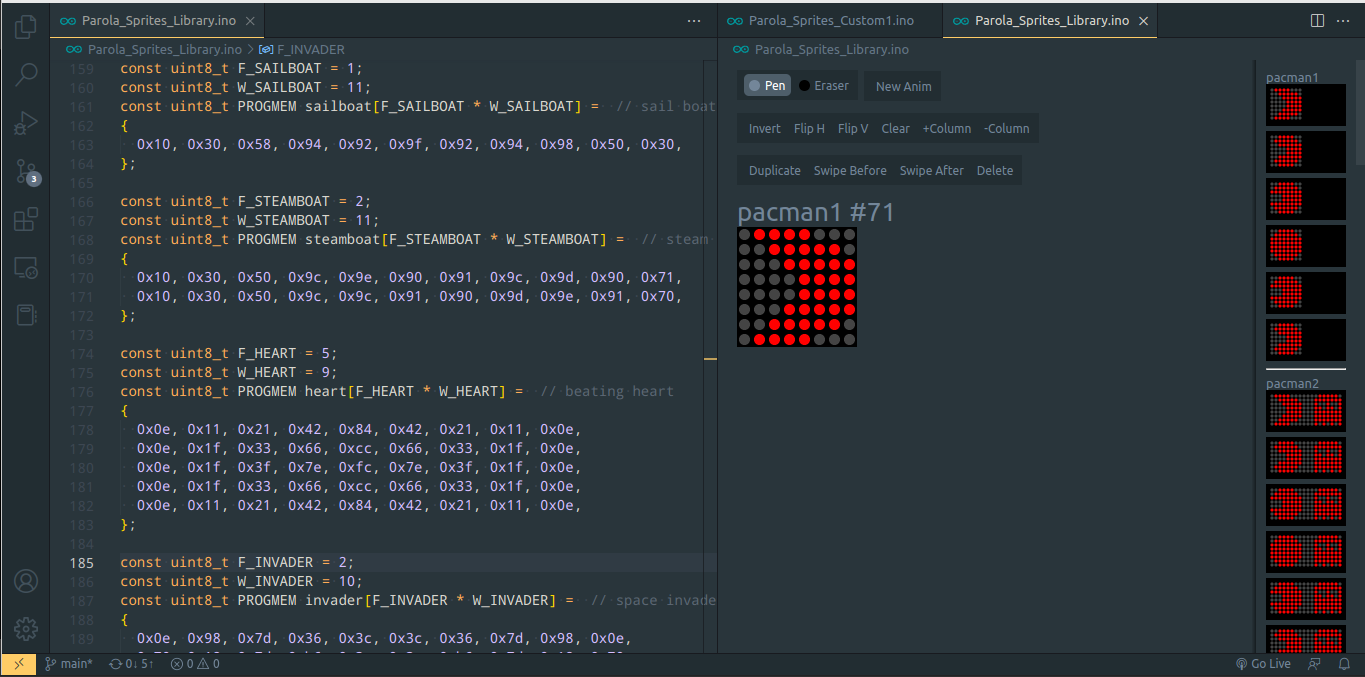The image size is (1365, 677).
Task: Split the right editor group
Action: coord(1318,20)
